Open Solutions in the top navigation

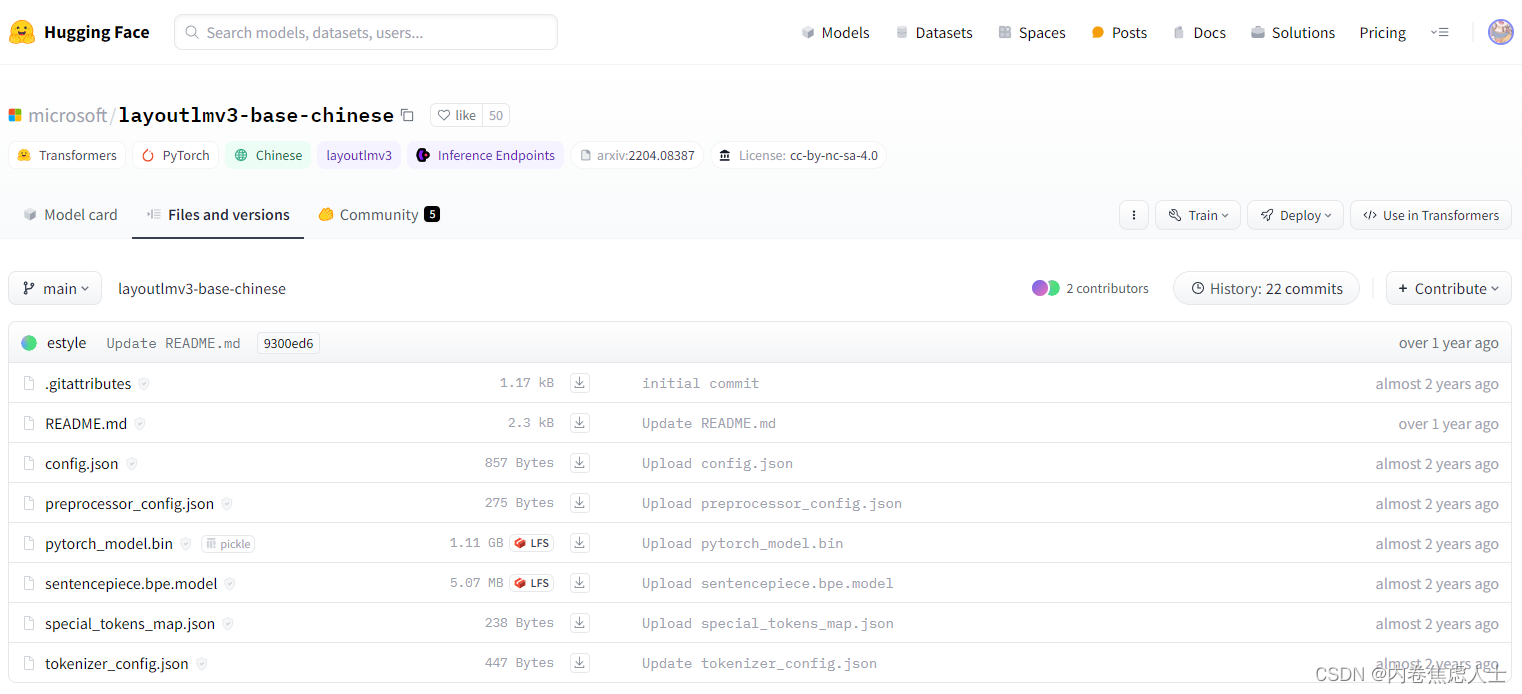pos(1292,33)
